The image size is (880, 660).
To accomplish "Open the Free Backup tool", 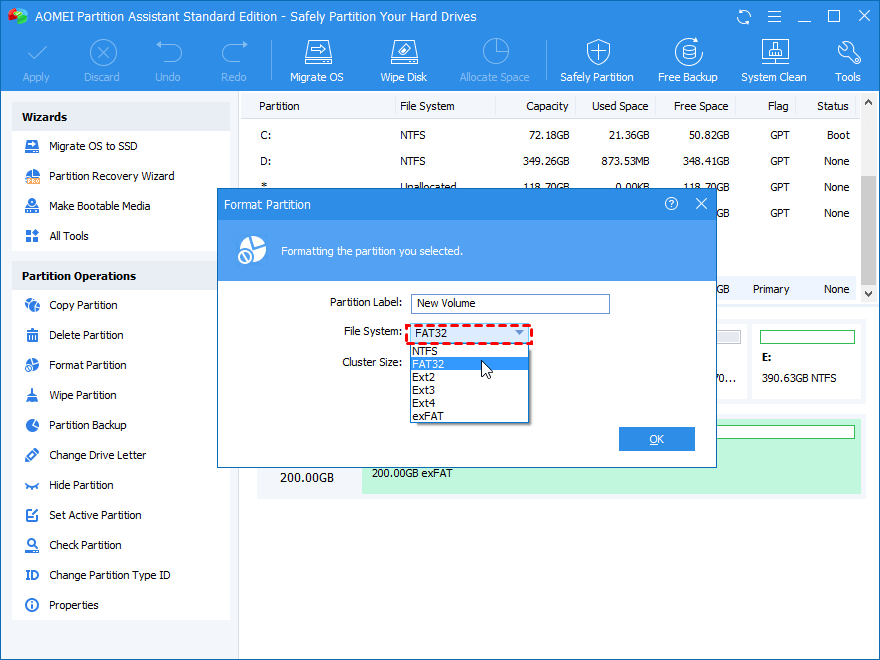I will click(x=687, y=60).
